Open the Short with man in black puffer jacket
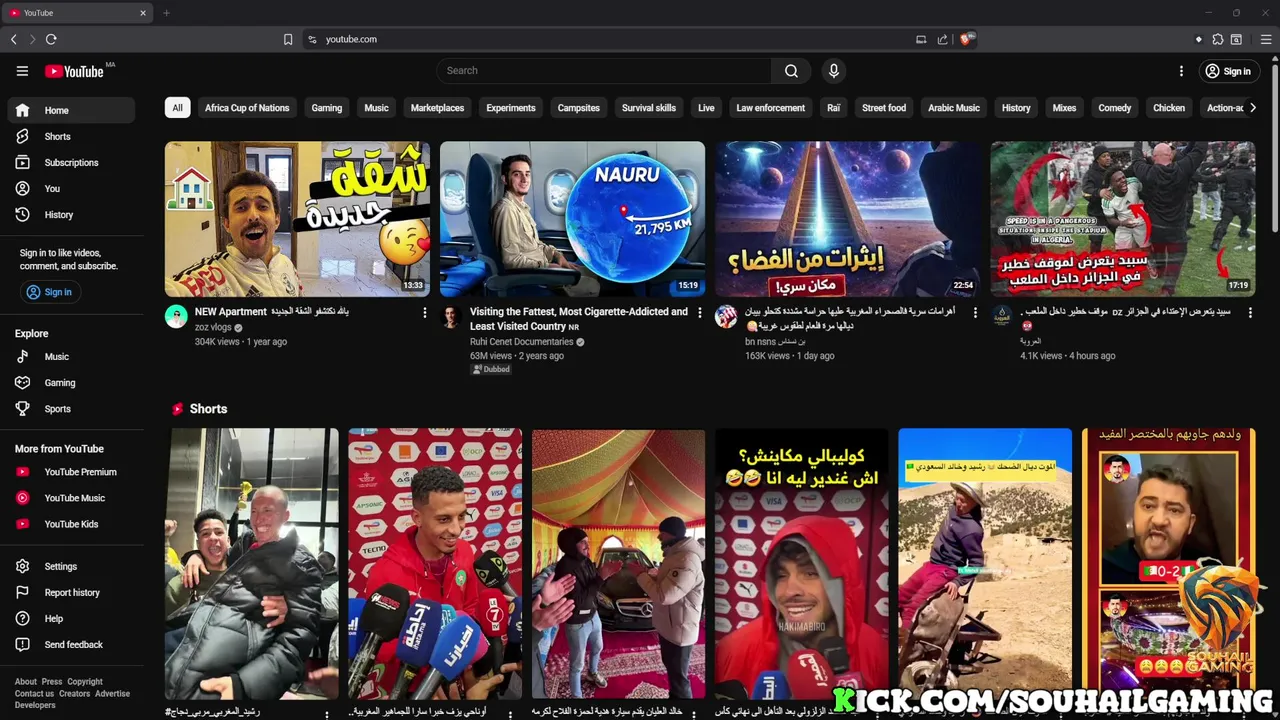1280x720 pixels. (x=252, y=564)
